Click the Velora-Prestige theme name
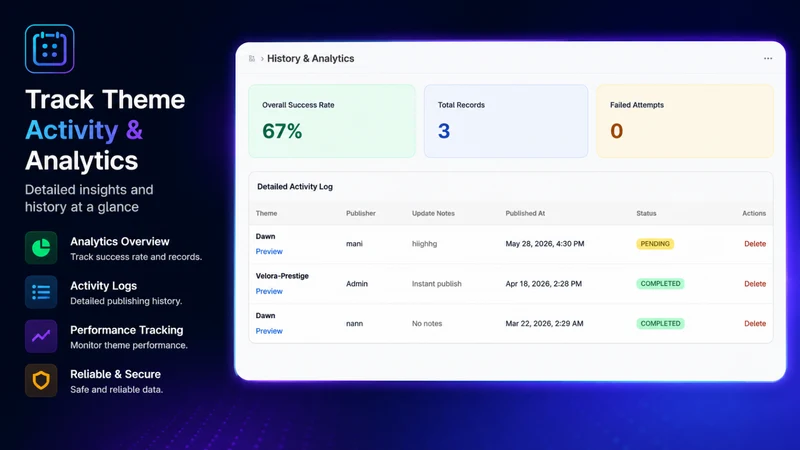Screen dimensions: 800x450 (x=282, y=276)
